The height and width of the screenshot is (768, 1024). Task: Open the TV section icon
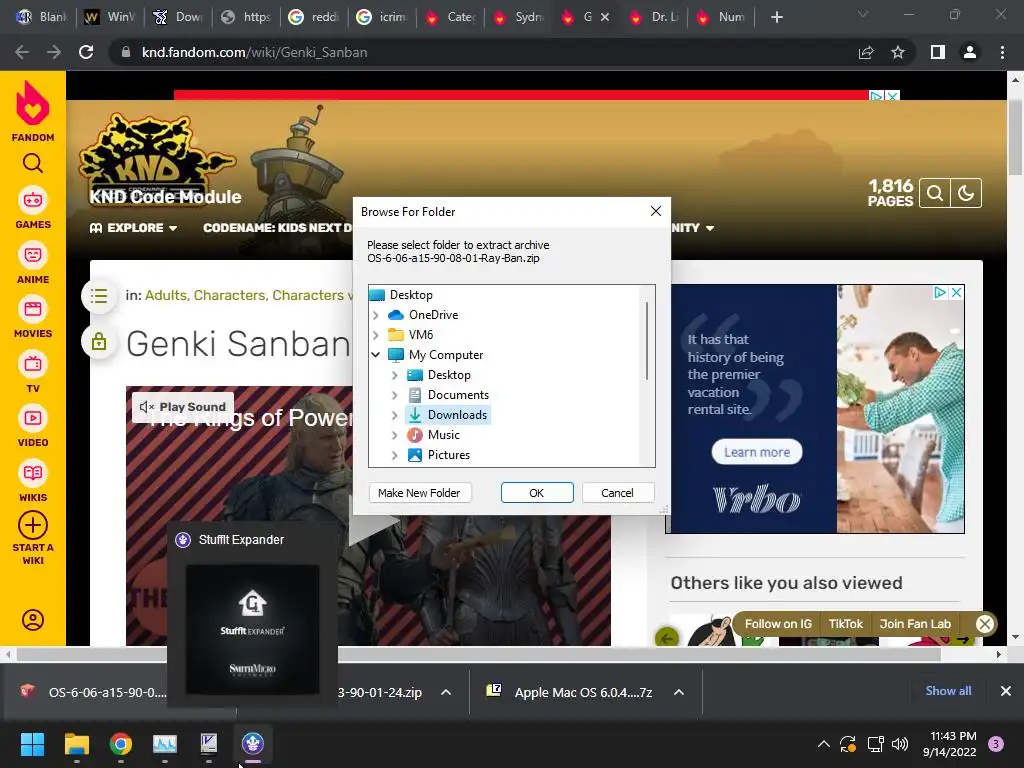point(33,364)
